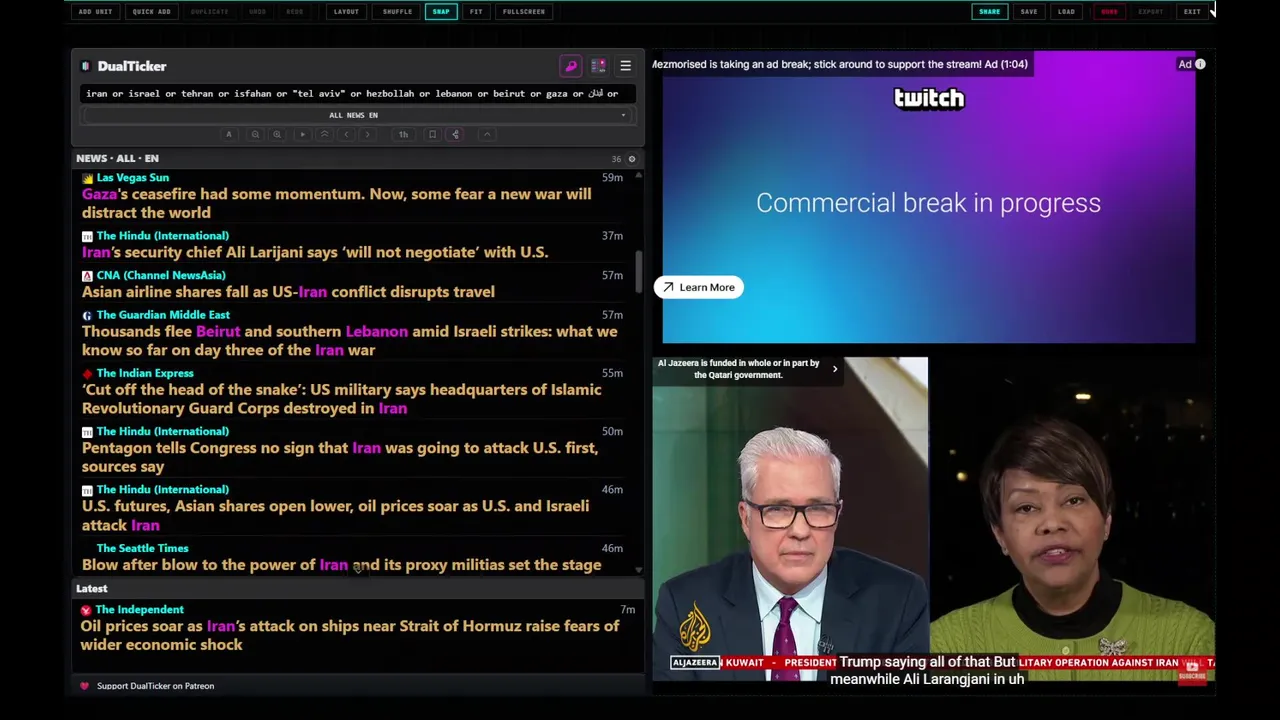Open Pentagon tells Congress headline

click(x=340, y=457)
